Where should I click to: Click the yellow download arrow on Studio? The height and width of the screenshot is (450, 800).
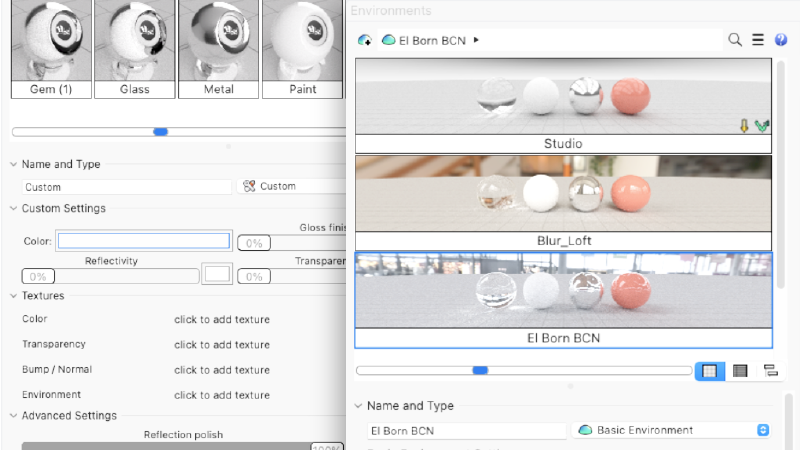pos(744,125)
